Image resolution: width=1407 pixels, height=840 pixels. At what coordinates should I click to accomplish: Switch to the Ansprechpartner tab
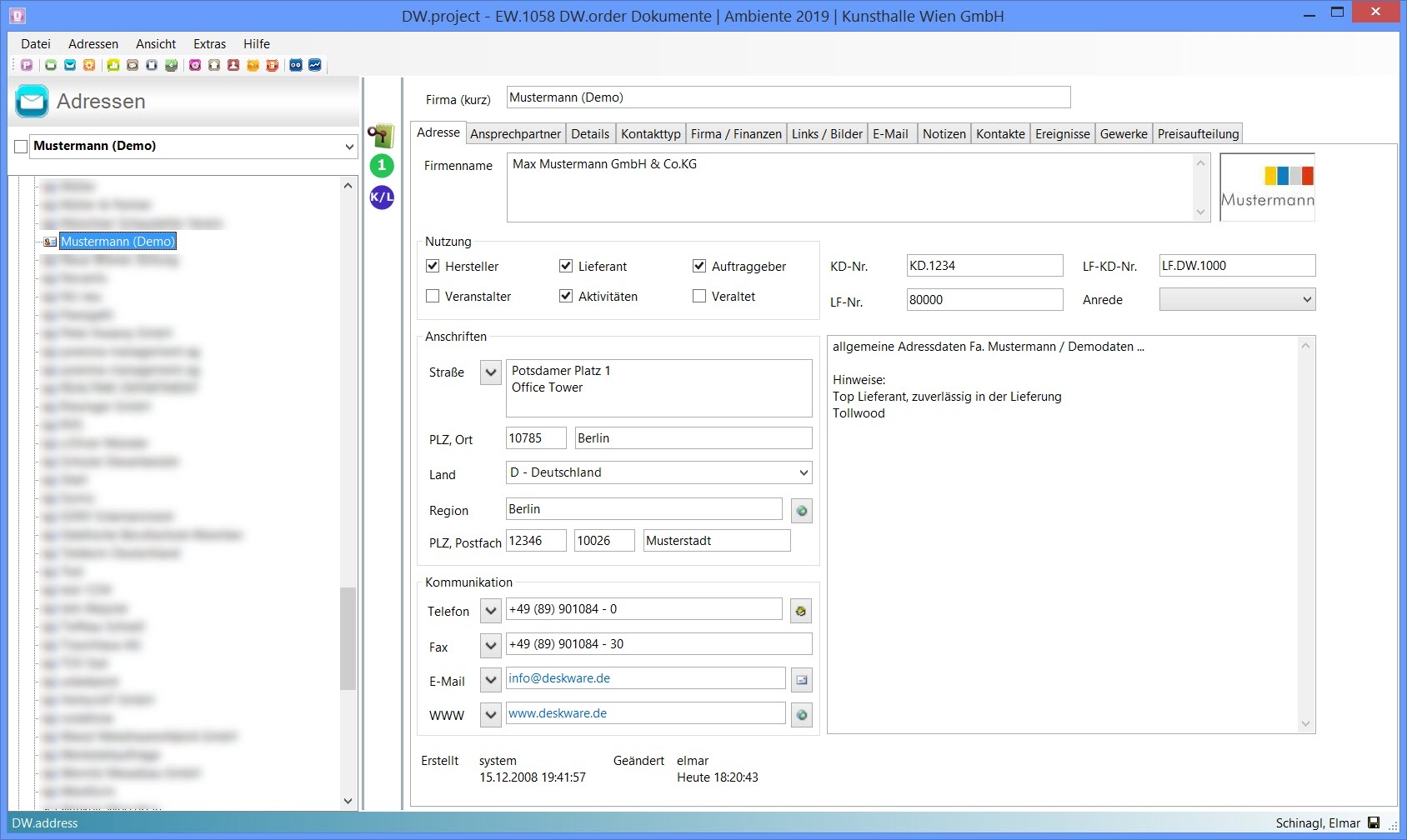pos(515,134)
